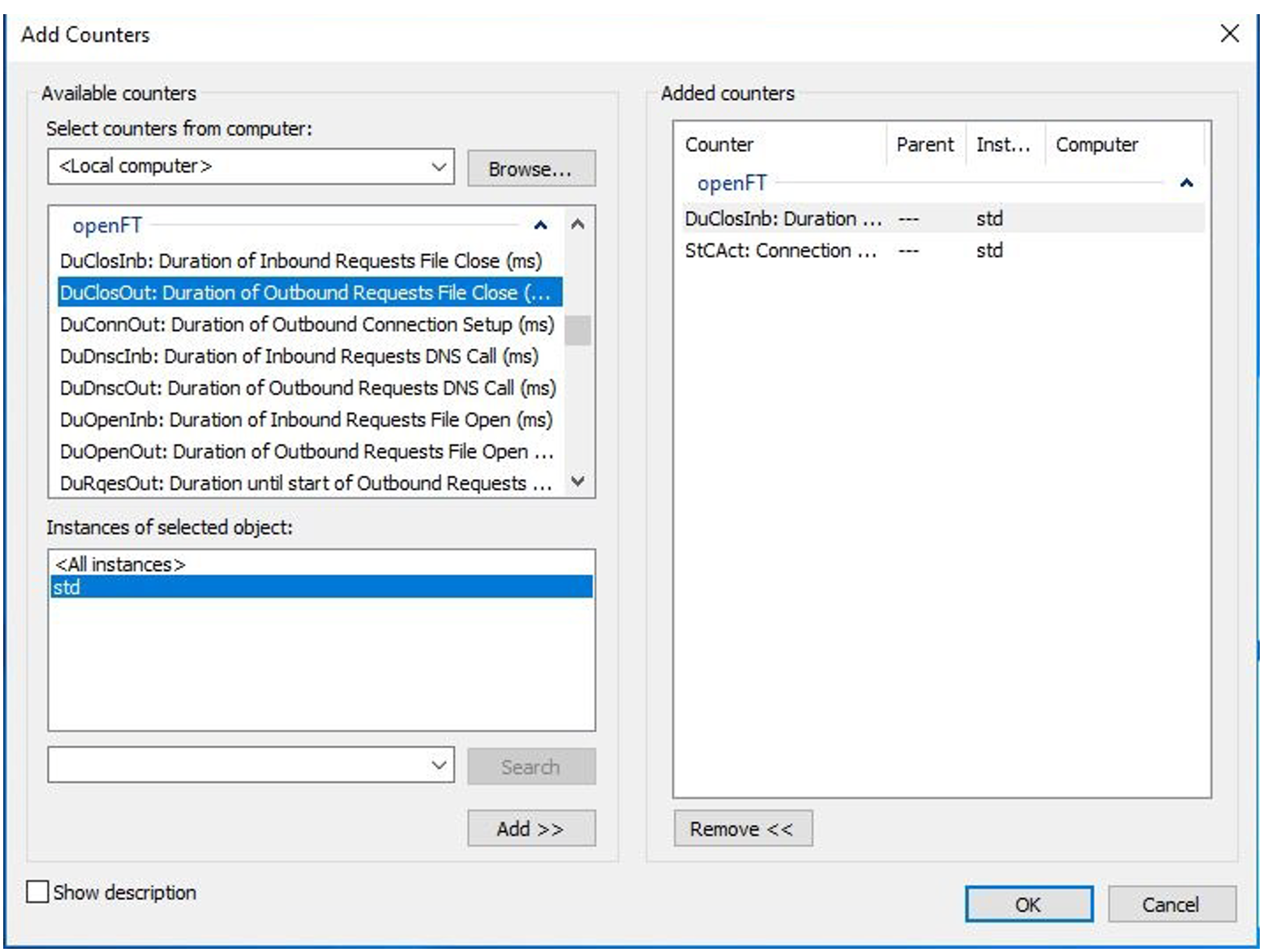Collapse the openFT group in Added counters
This screenshot has height=952, width=1263.
click(1186, 183)
